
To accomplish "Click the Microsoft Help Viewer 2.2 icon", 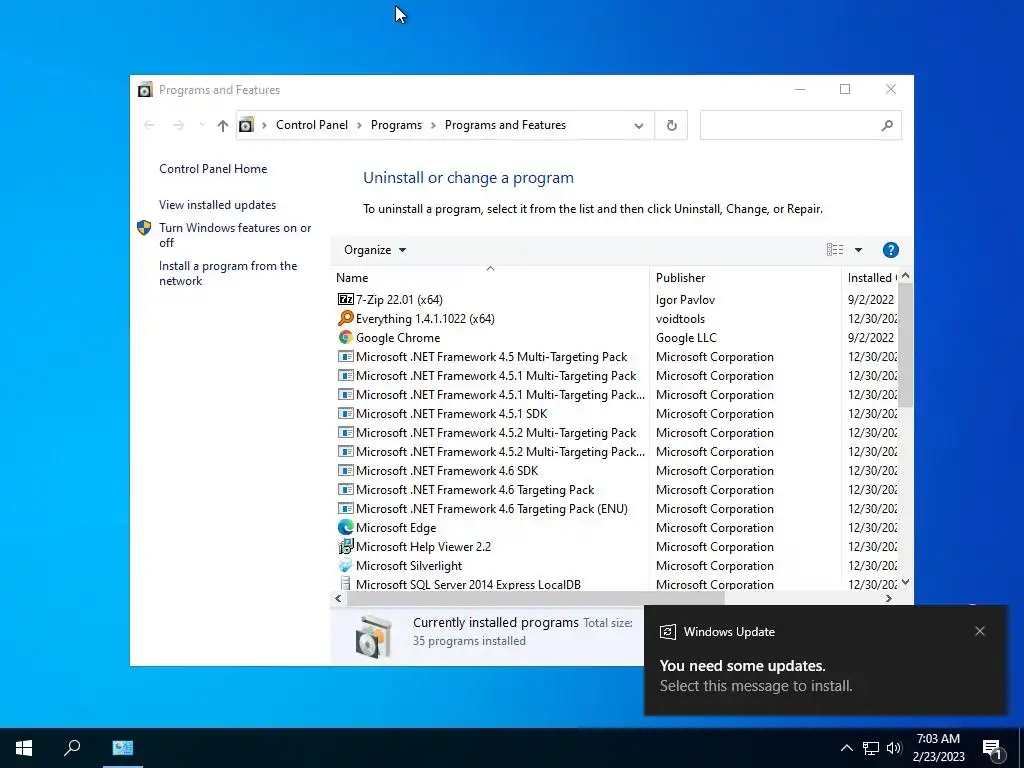I will [x=345, y=546].
